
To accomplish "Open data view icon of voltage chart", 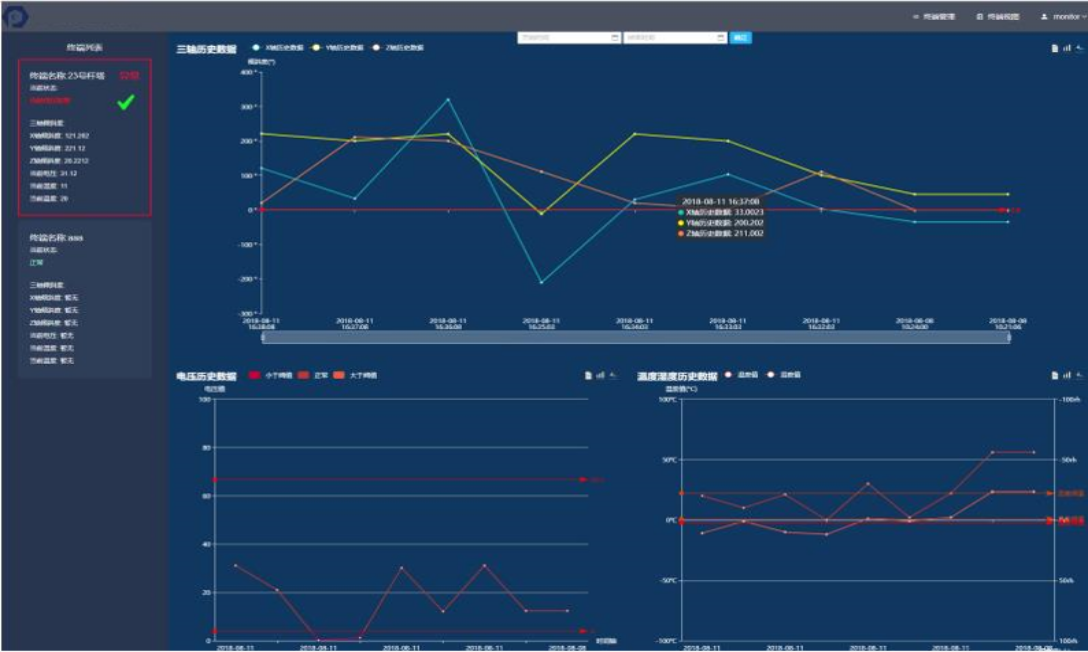I will [587, 376].
